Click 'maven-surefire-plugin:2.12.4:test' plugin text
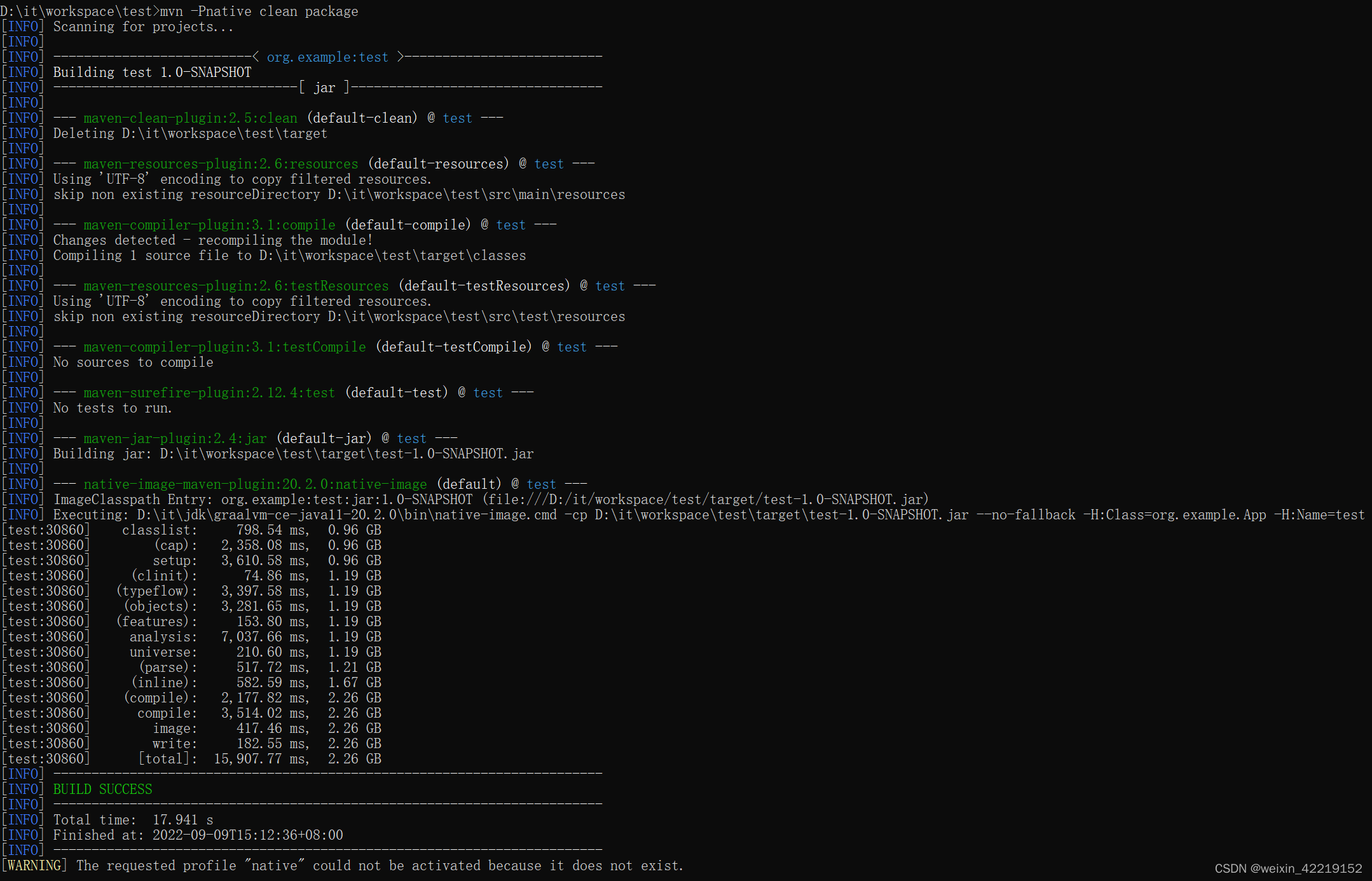The height and width of the screenshot is (881, 1372). tap(209, 393)
